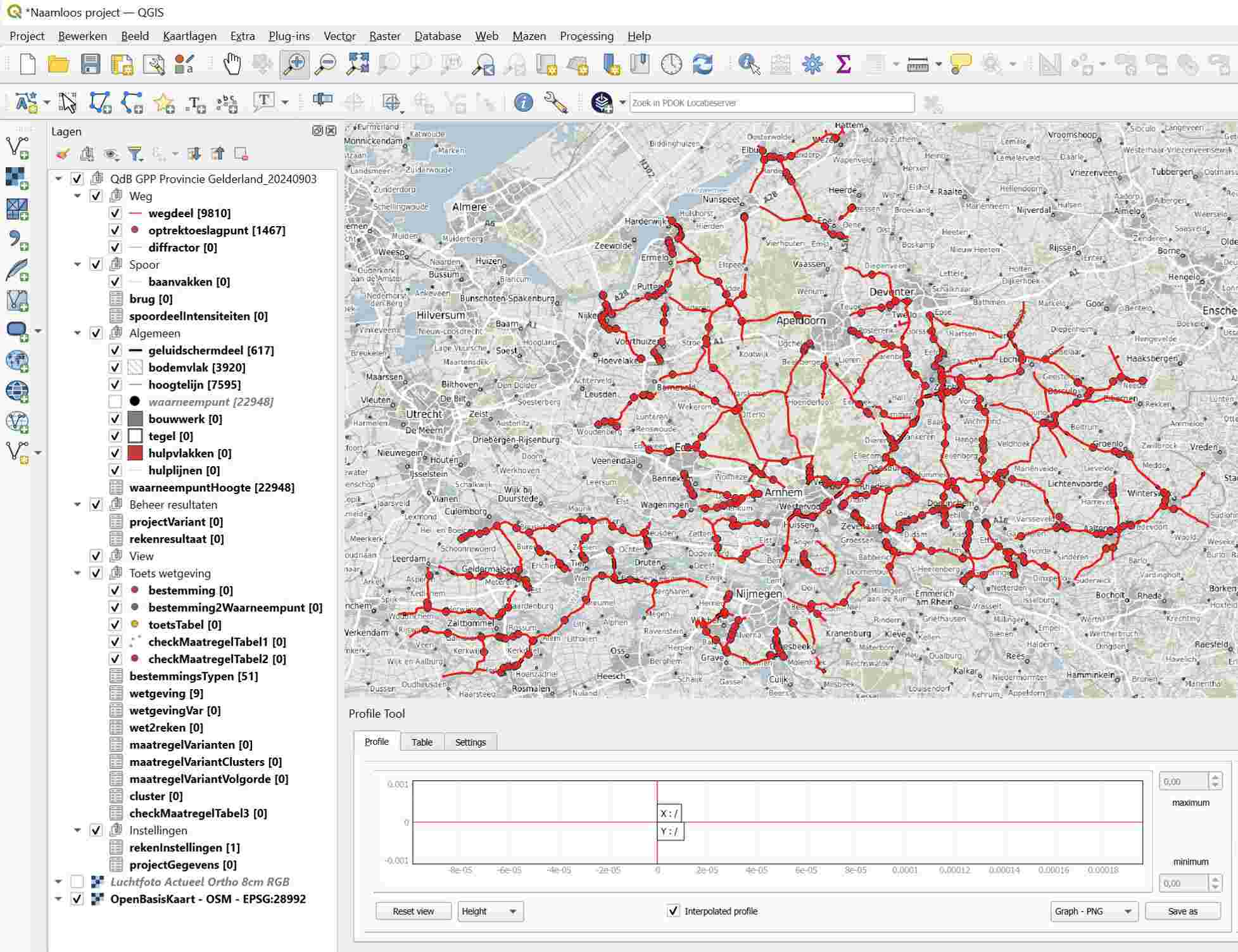Click the hulpvlakken red color swatch
Viewport: 1238px width, 952px height.
tap(135, 453)
